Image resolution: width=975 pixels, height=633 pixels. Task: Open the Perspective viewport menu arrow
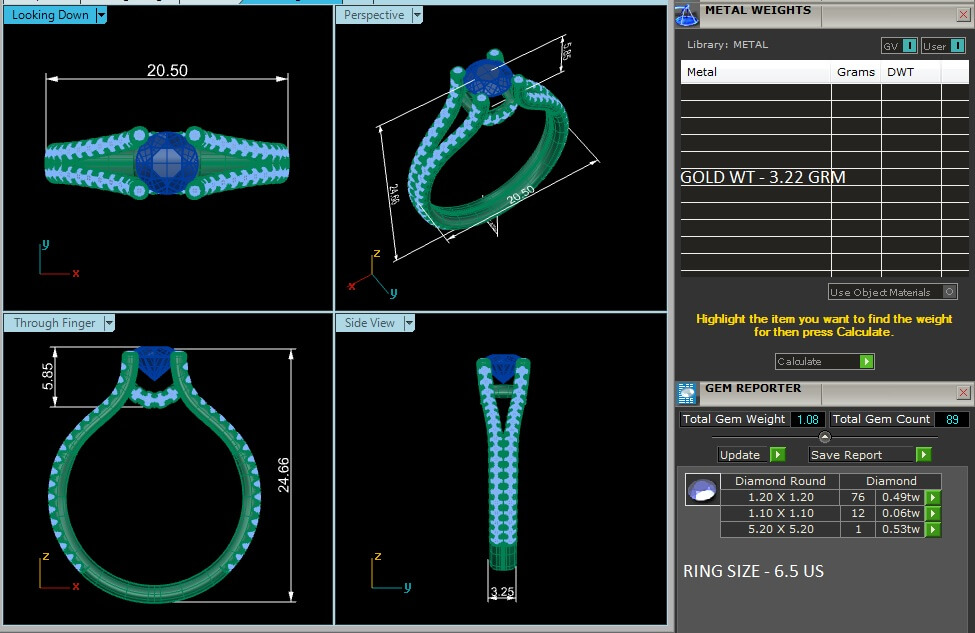(417, 15)
